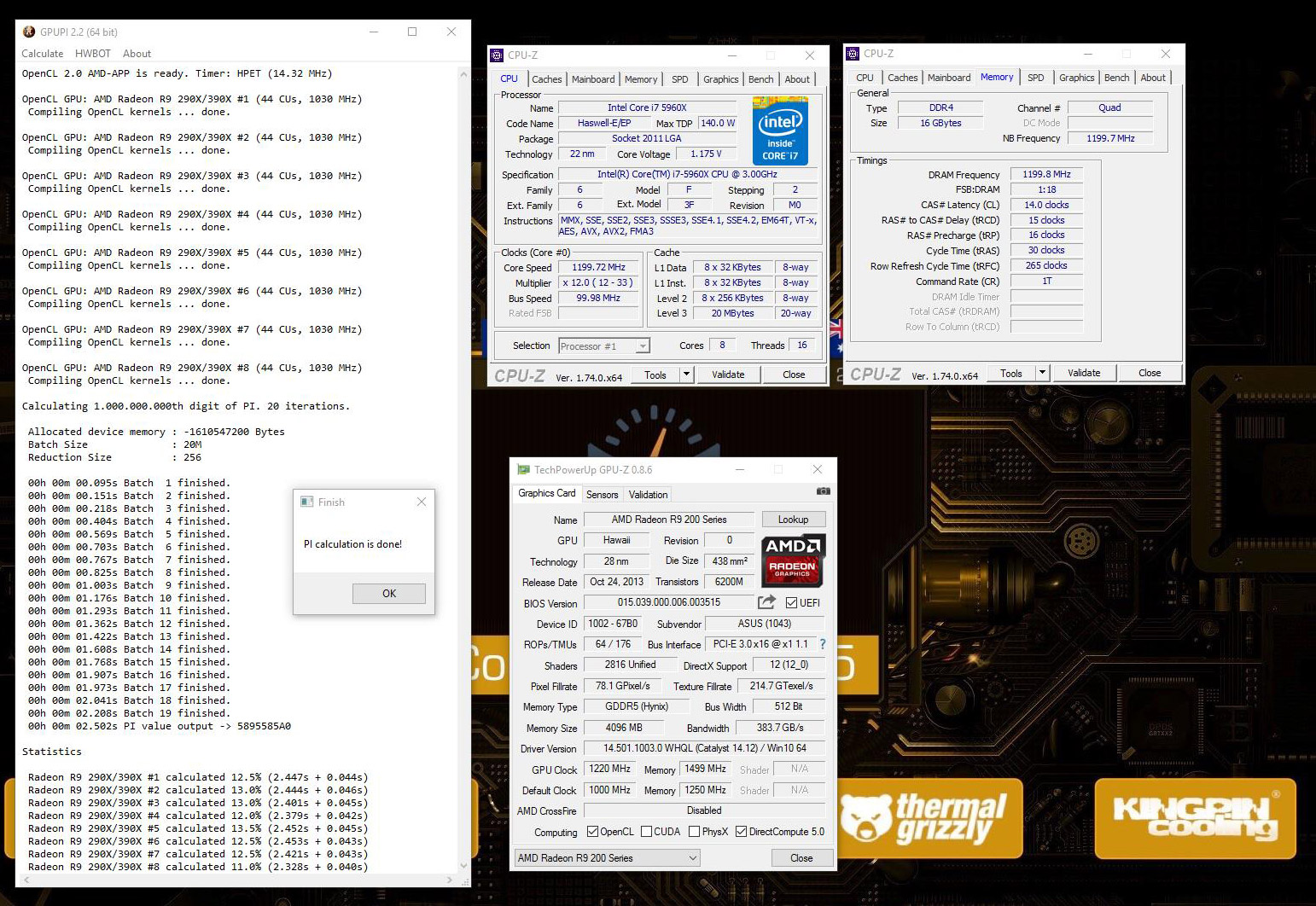Open Bench tab in CPU-Z CPU window
This screenshot has height=906, width=1316.
[x=761, y=79]
